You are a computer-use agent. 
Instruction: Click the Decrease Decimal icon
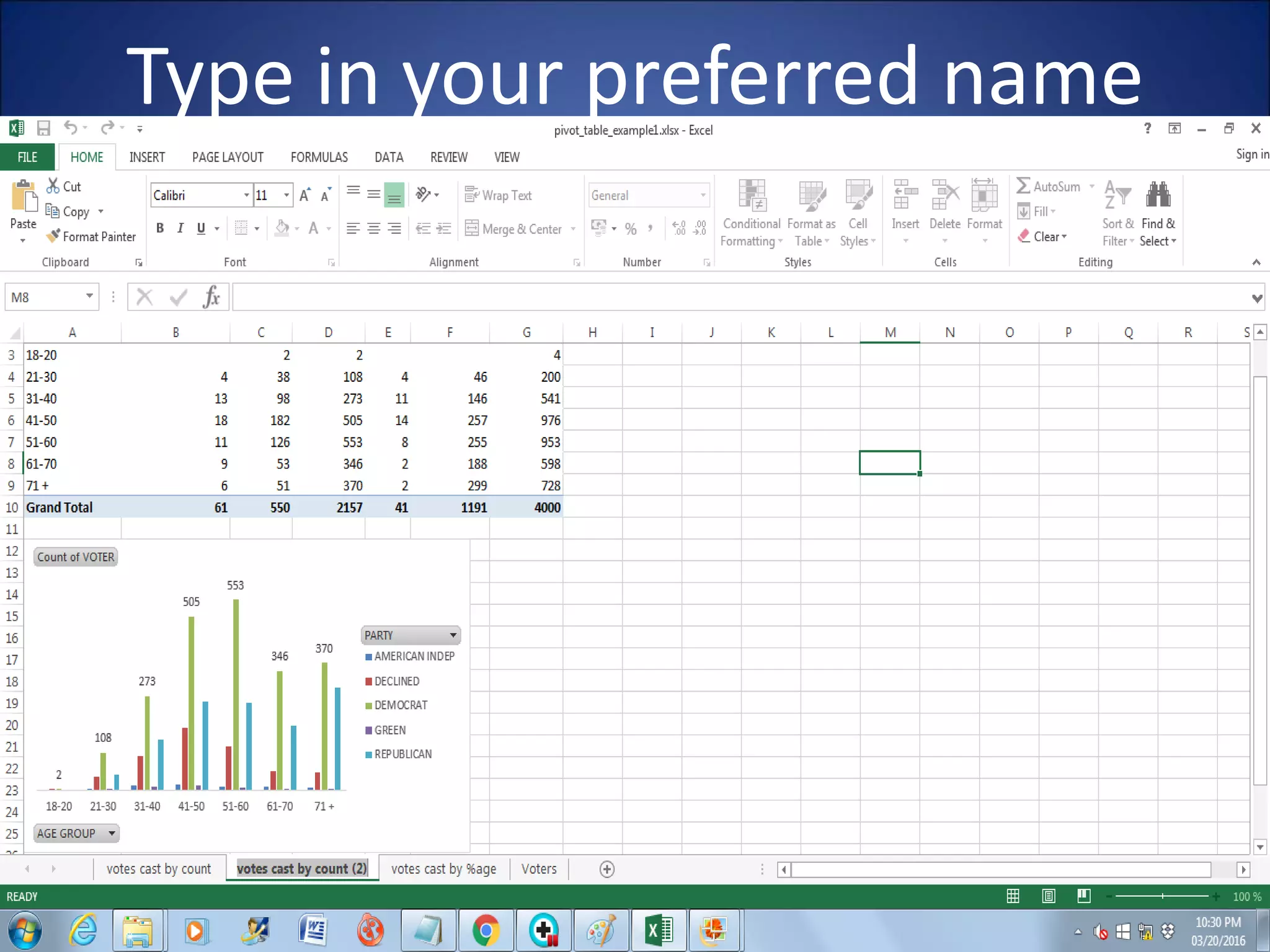700,228
